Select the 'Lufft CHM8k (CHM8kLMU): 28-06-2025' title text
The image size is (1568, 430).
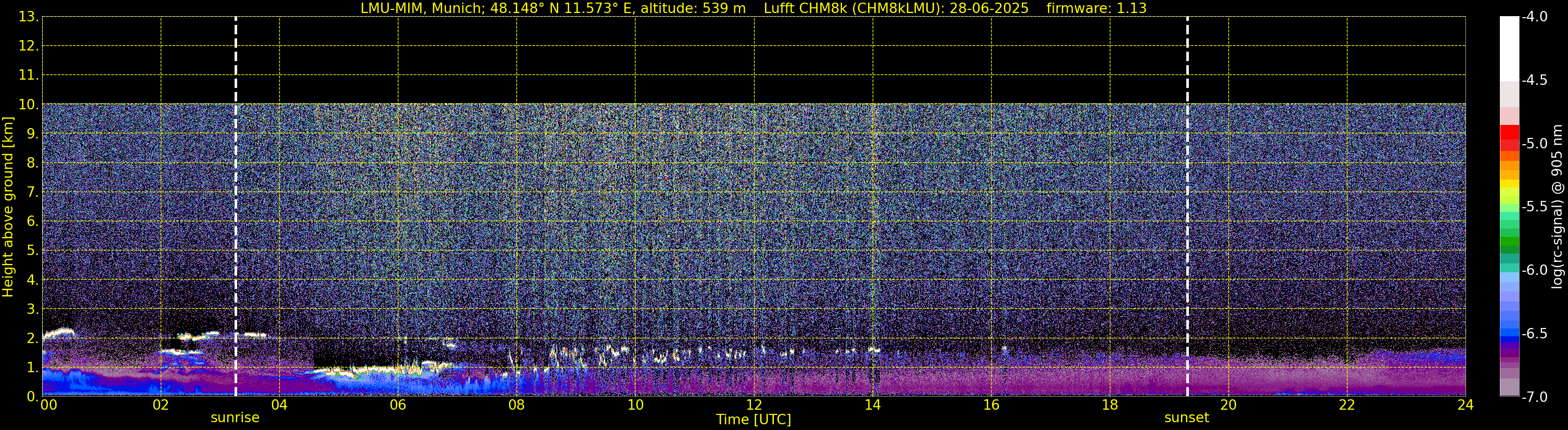(x=896, y=8)
